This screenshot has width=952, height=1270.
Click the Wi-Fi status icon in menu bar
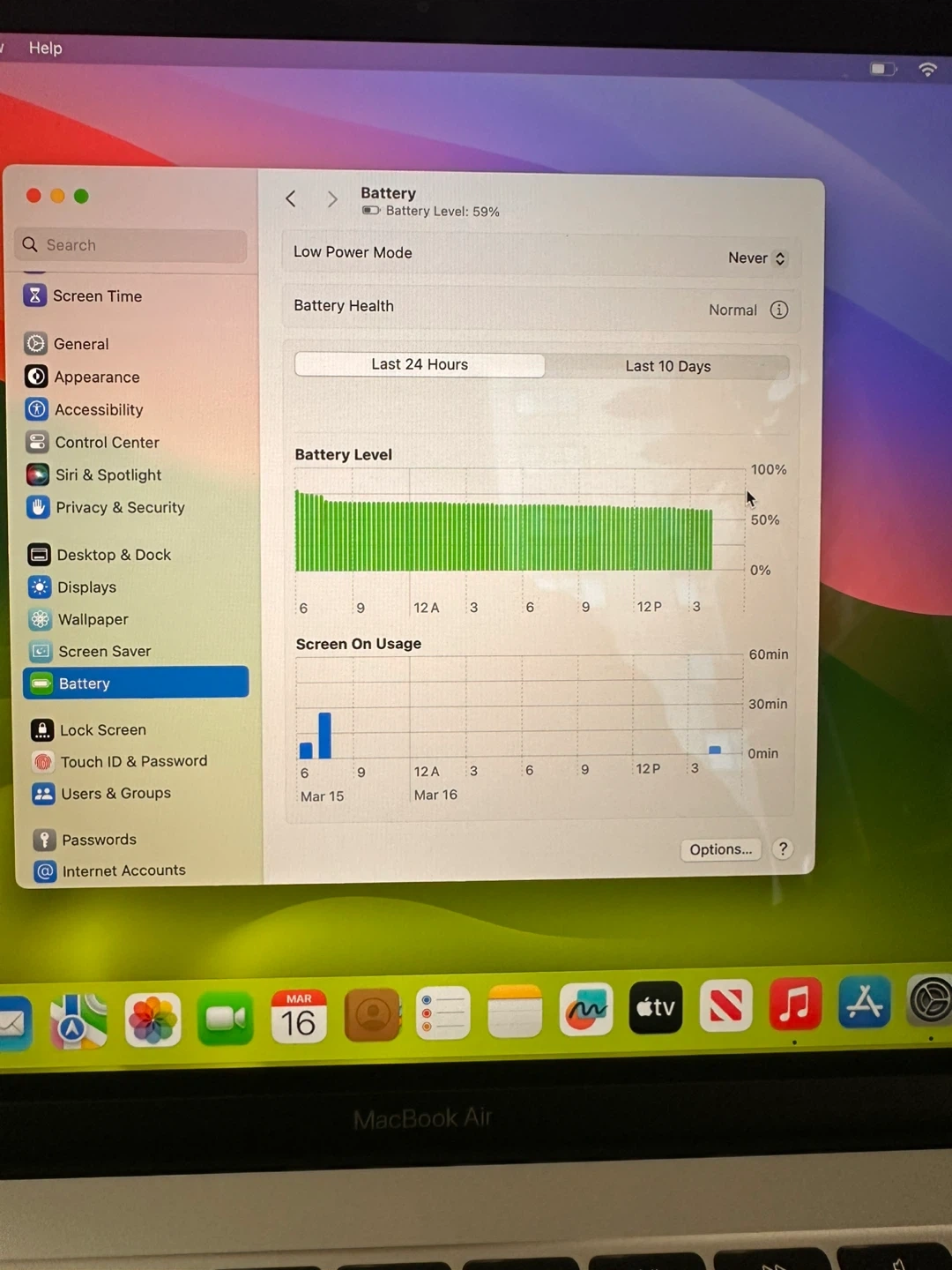coord(927,69)
